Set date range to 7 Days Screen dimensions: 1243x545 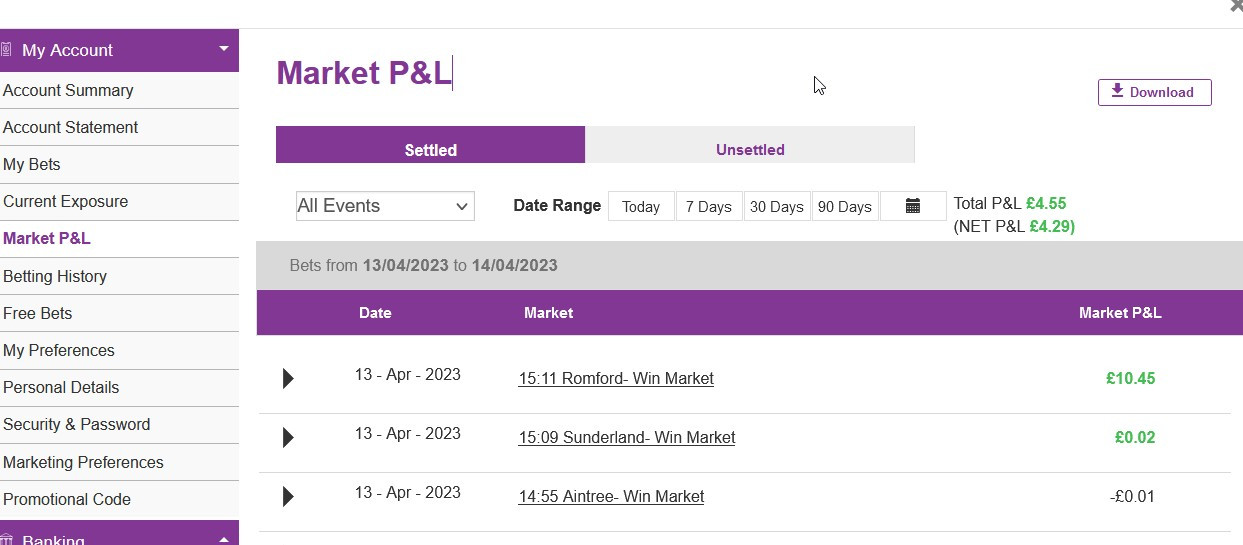[x=709, y=207]
